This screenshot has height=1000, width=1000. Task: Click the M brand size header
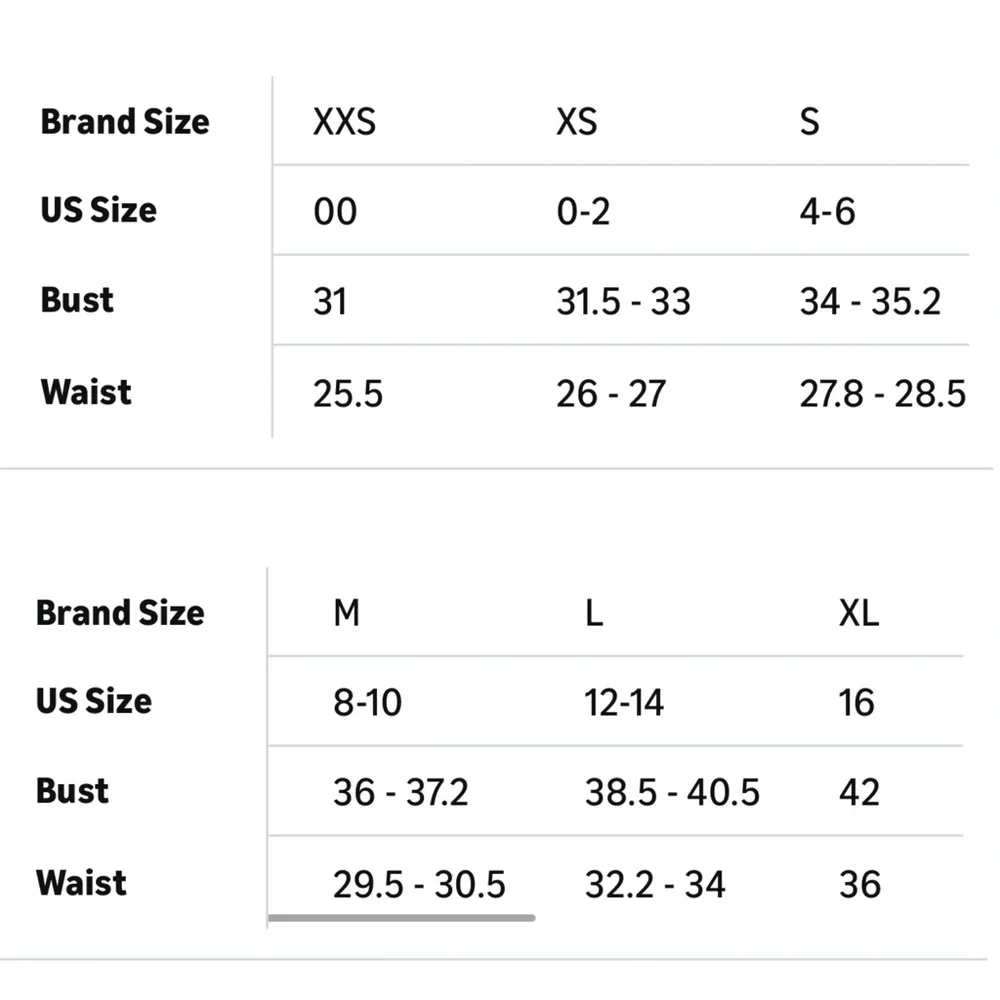pos(346,613)
